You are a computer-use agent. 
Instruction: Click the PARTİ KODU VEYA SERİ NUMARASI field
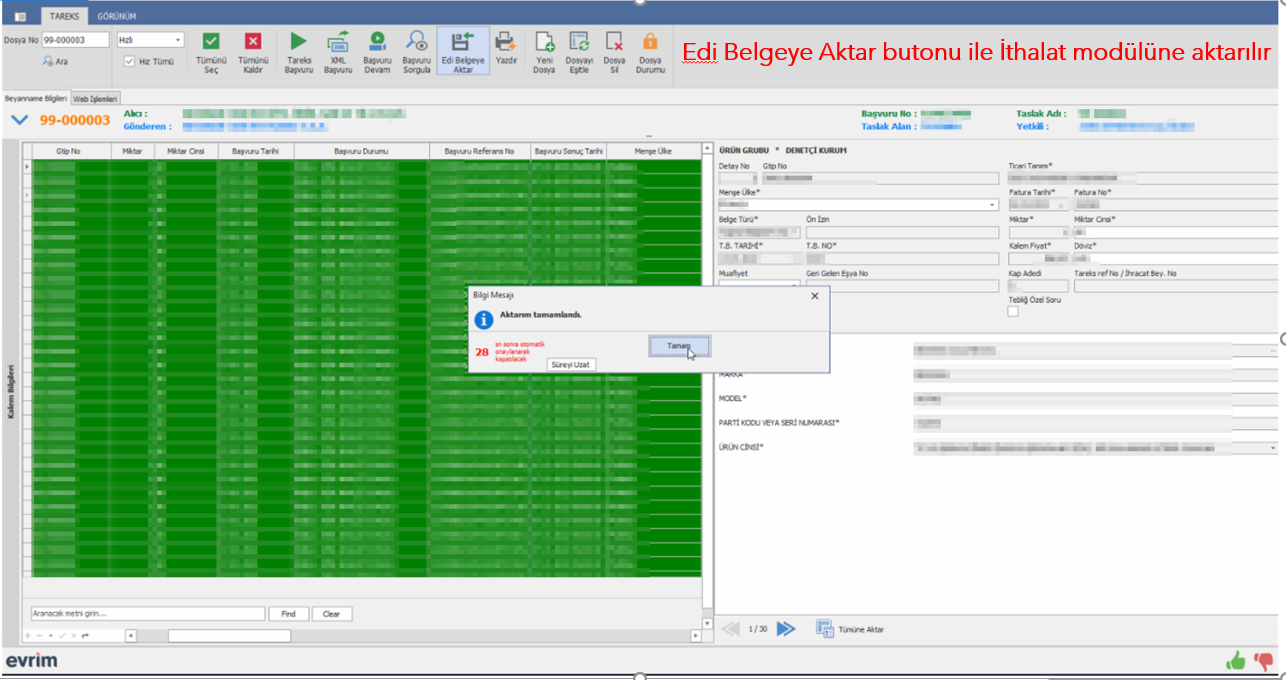(x=1096, y=423)
